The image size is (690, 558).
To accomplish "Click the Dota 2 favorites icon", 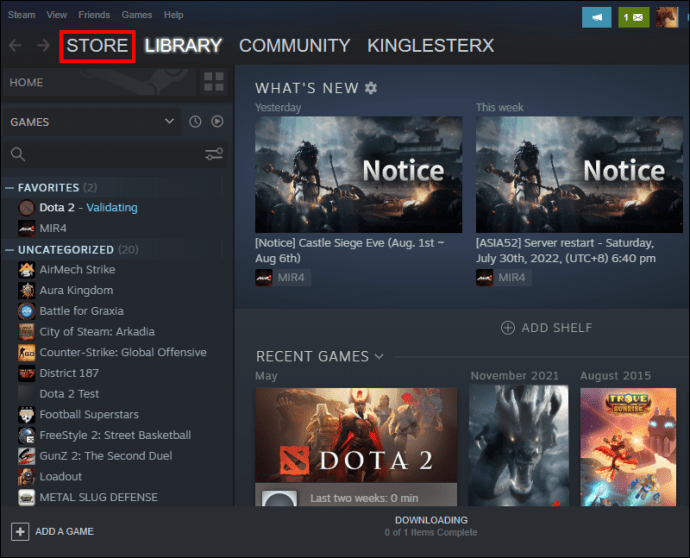I will (26, 208).
